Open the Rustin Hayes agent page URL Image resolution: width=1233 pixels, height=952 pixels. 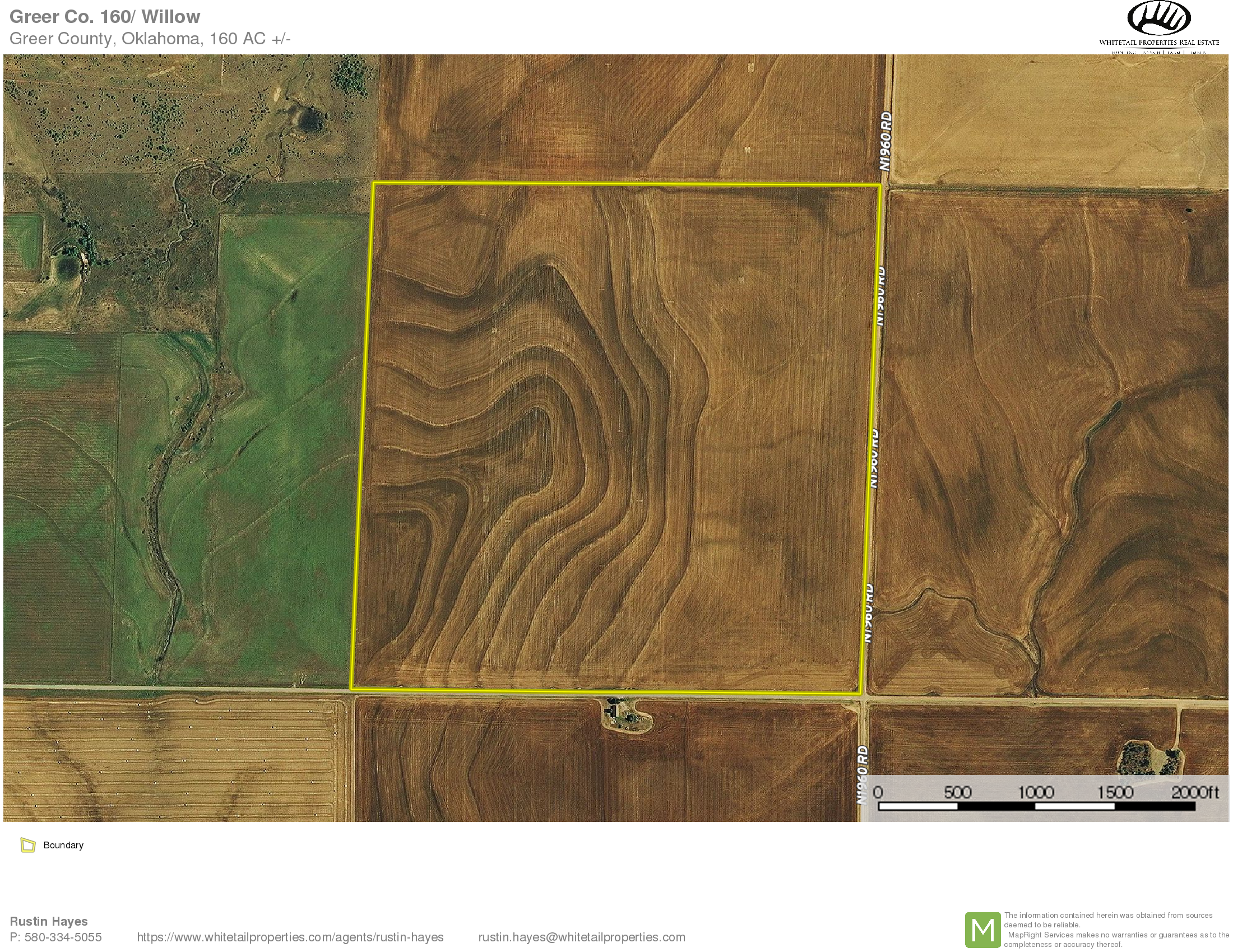[x=290, y=937]
